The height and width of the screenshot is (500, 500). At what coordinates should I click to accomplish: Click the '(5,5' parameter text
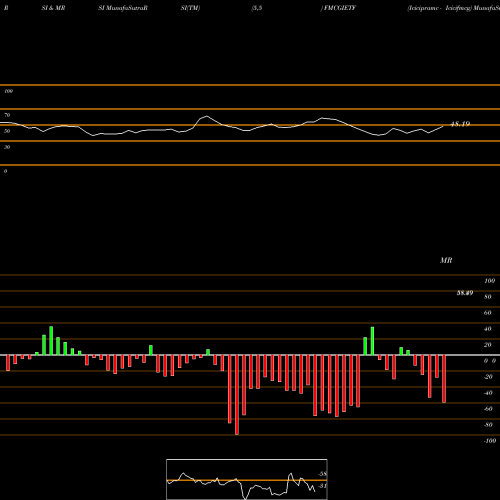pyautogui.click(x=257, y=8)
